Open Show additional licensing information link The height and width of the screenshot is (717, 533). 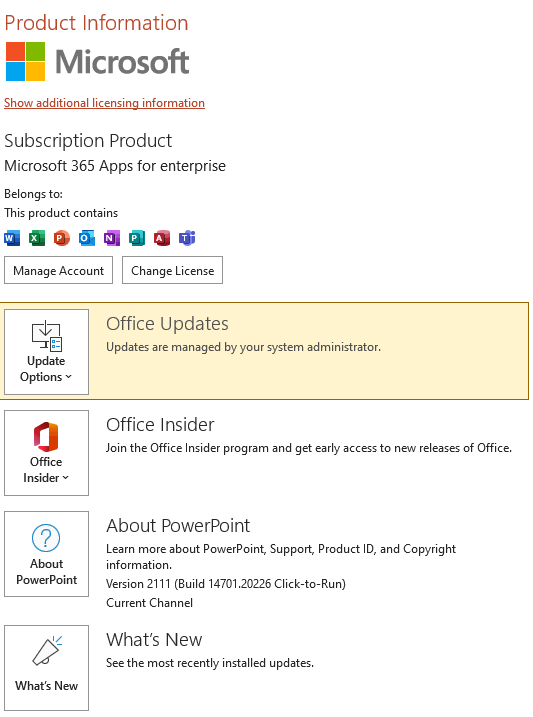(x=104, y=103)
